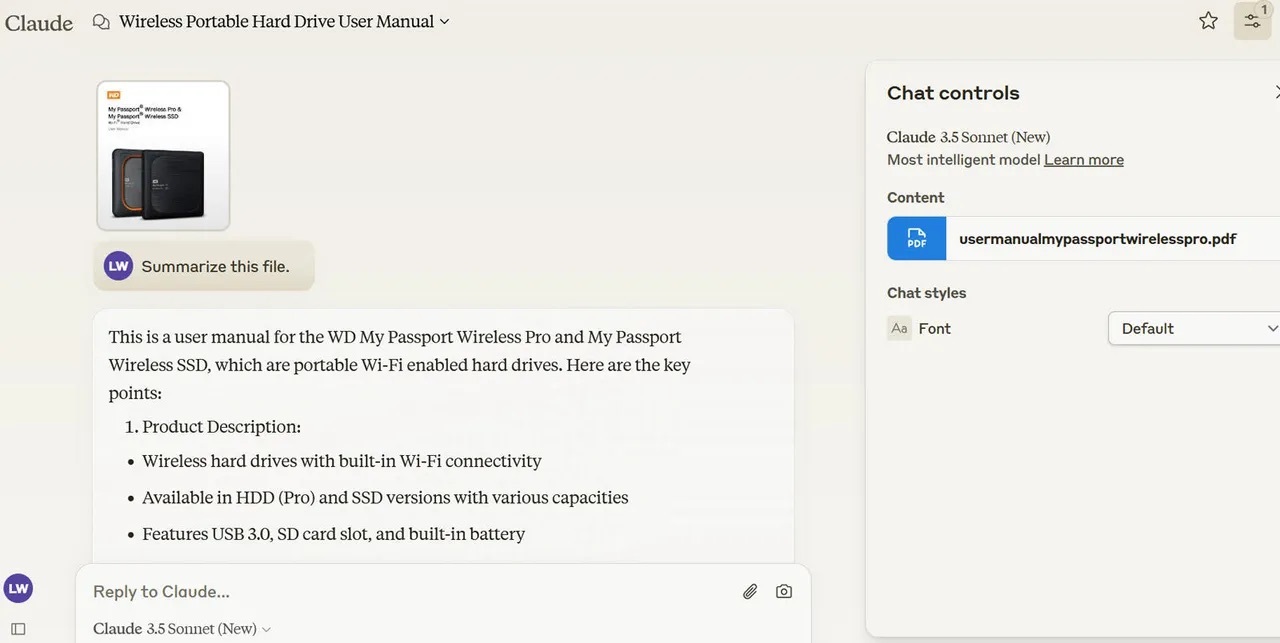Open the attached PDF thumbnail preview

tap(163, 155)
